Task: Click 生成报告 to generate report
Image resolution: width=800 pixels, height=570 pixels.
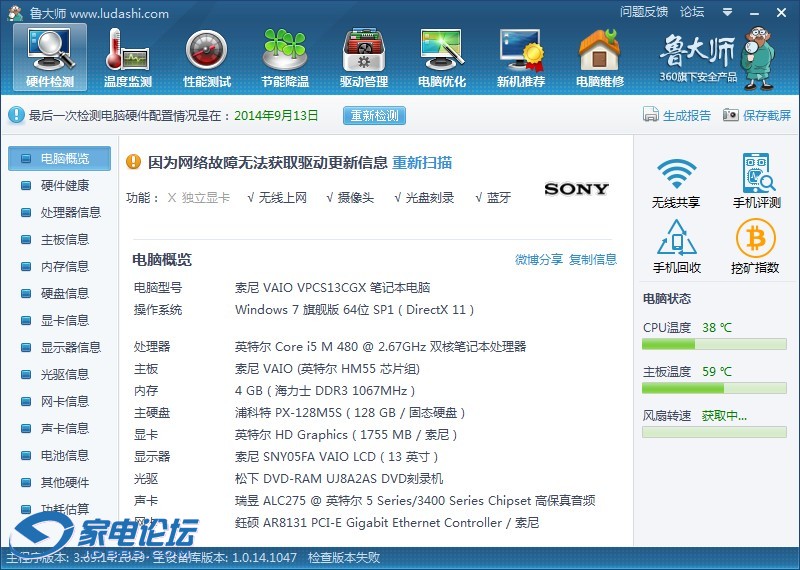Action: tap(677, 115)
